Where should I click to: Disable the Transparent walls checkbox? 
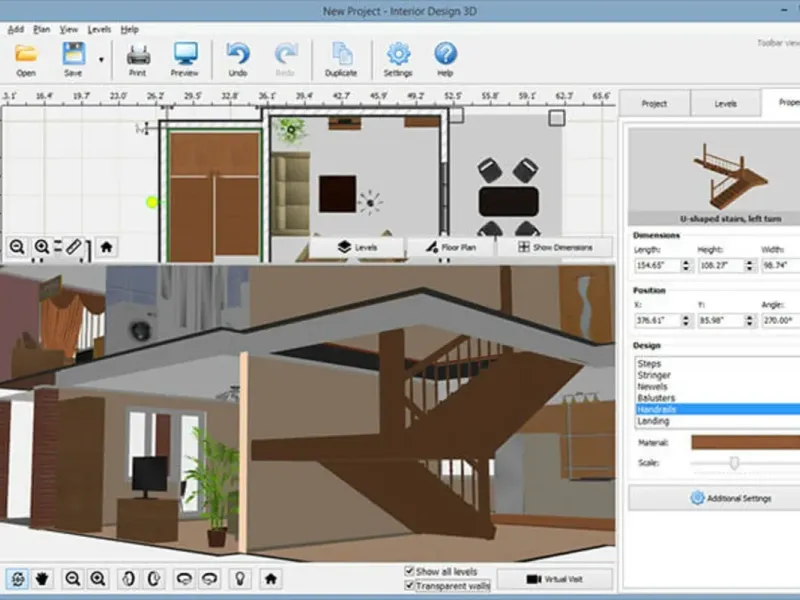click(410, 586)
